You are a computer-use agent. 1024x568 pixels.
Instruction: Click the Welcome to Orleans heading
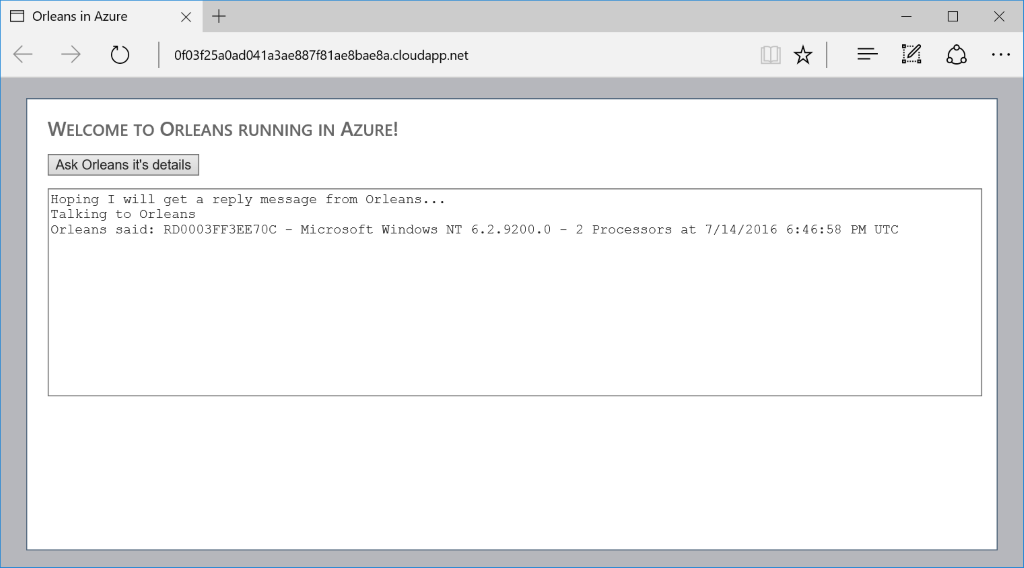[223, 129]
